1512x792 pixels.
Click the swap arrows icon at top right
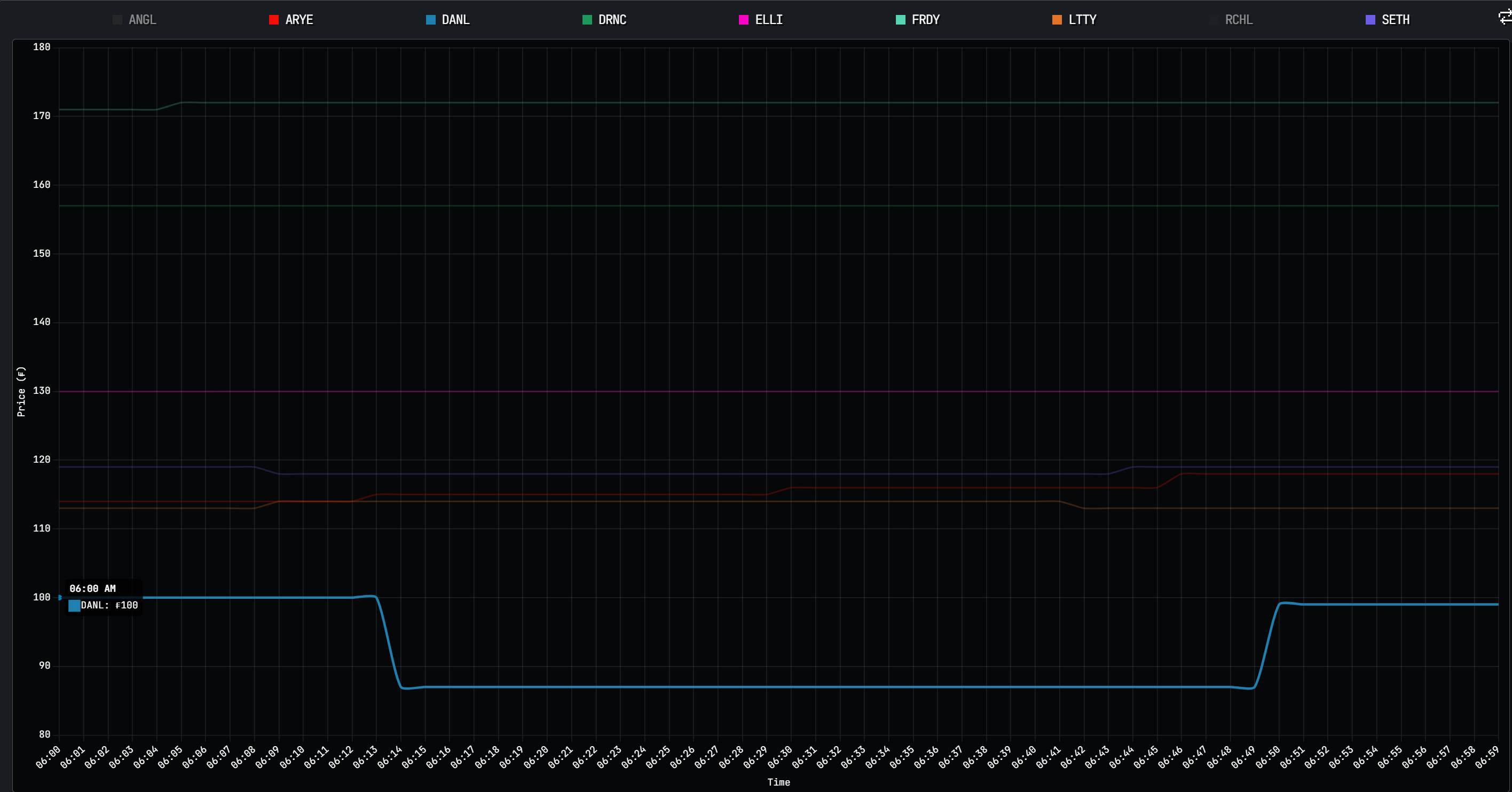(x=1505, y=17)
